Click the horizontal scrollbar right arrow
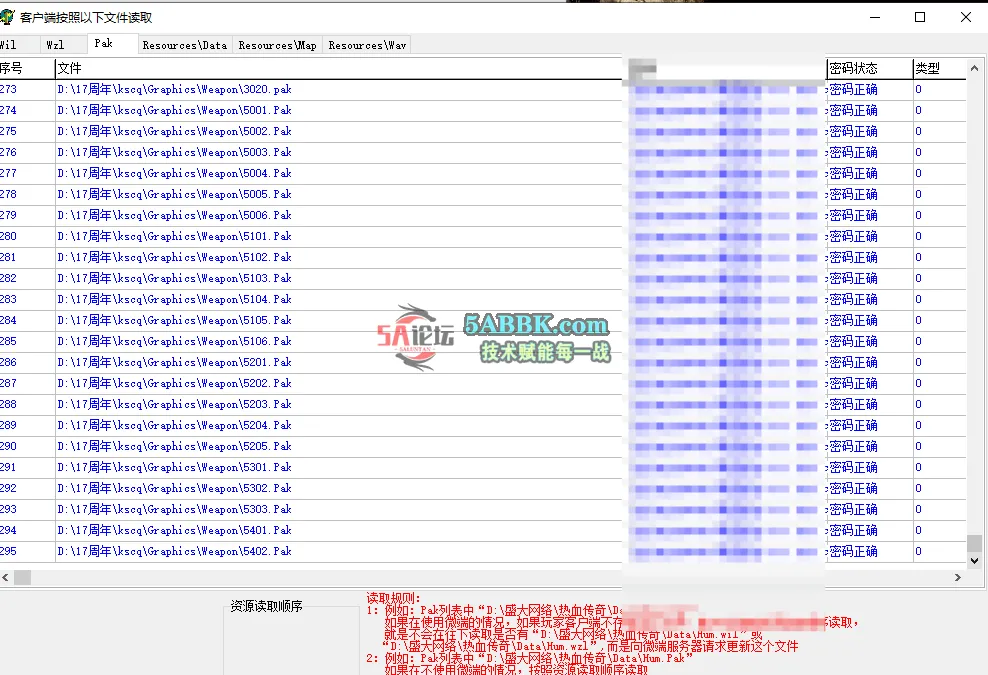 coord(958,577)
